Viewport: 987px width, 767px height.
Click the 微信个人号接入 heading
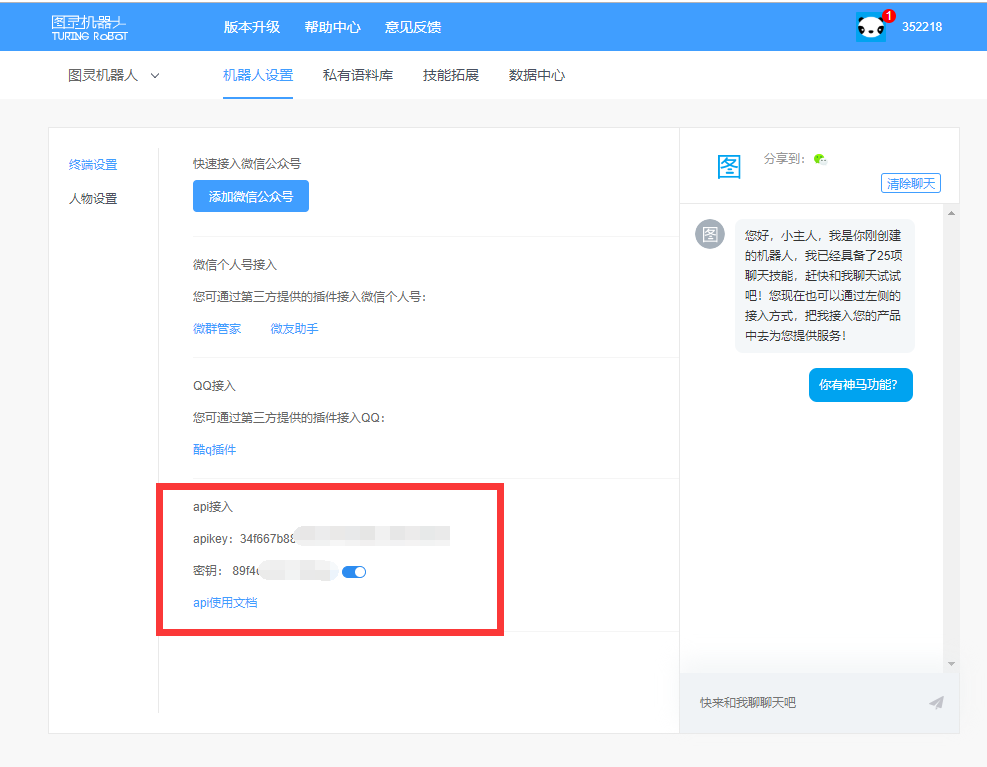(x=235, y=264)
